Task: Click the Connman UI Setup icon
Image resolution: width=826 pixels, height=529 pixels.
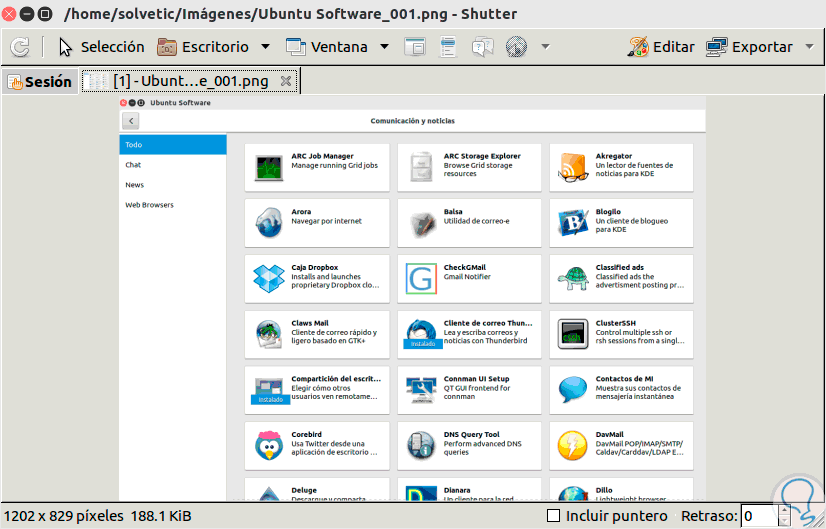Action: pos(421,390)
